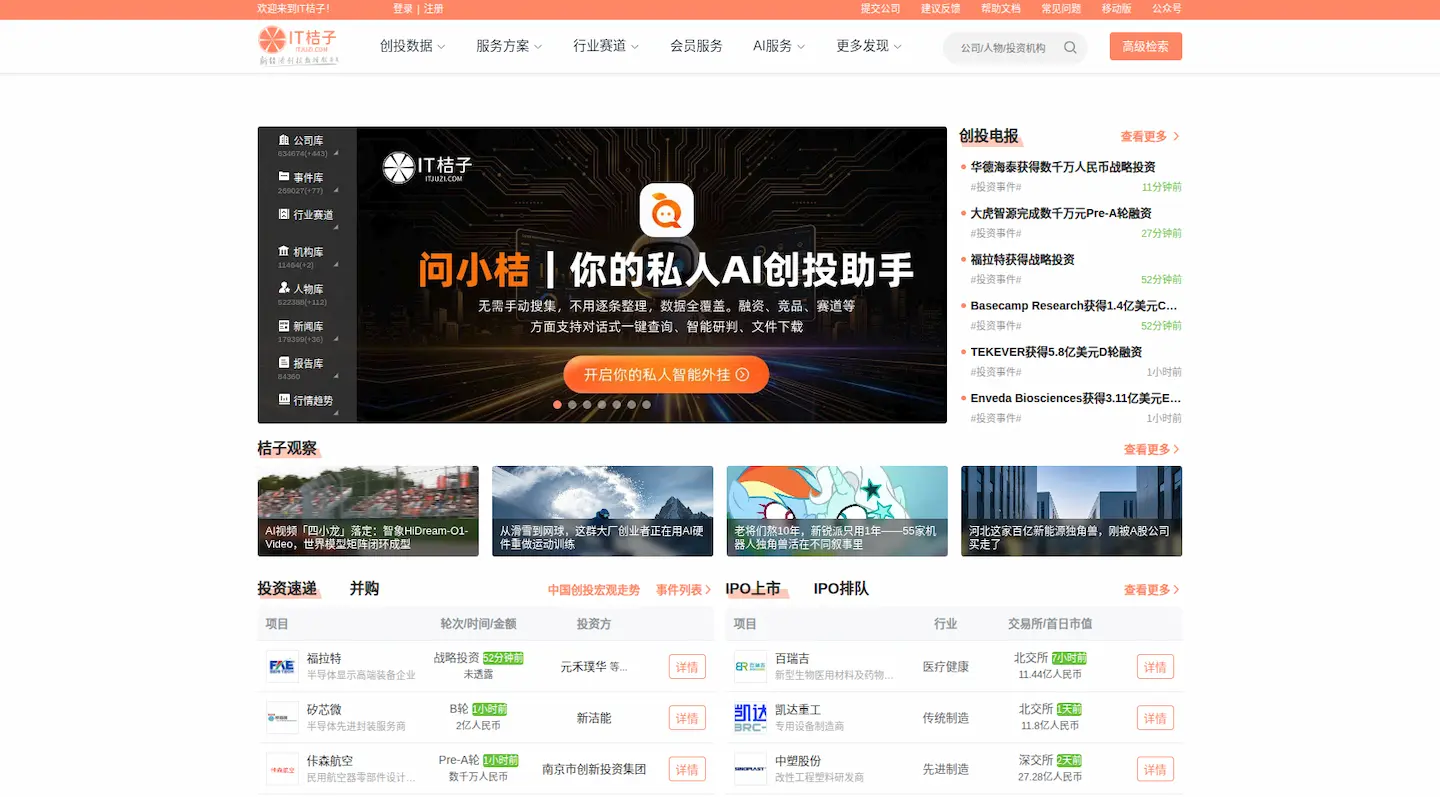Switch to IPO上市 tab
Screen dimensions: 1440x797
pos(753,589)
